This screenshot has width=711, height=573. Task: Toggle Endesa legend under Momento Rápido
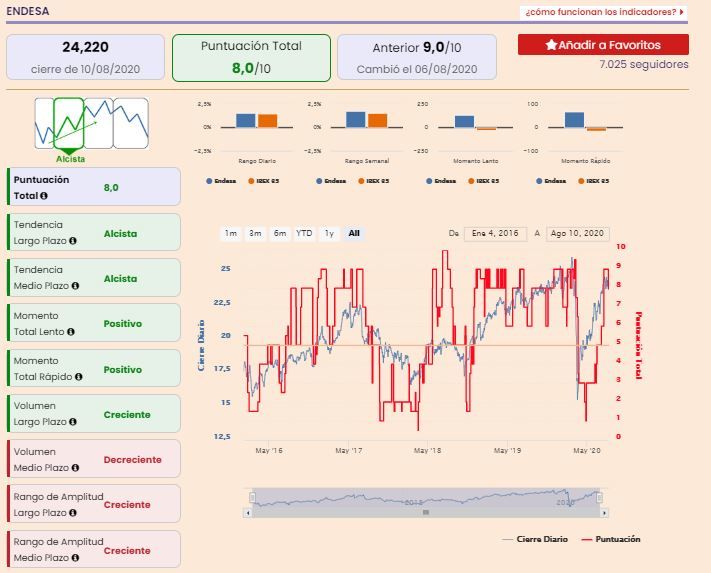pyautogui.click(x=551, y=181)
